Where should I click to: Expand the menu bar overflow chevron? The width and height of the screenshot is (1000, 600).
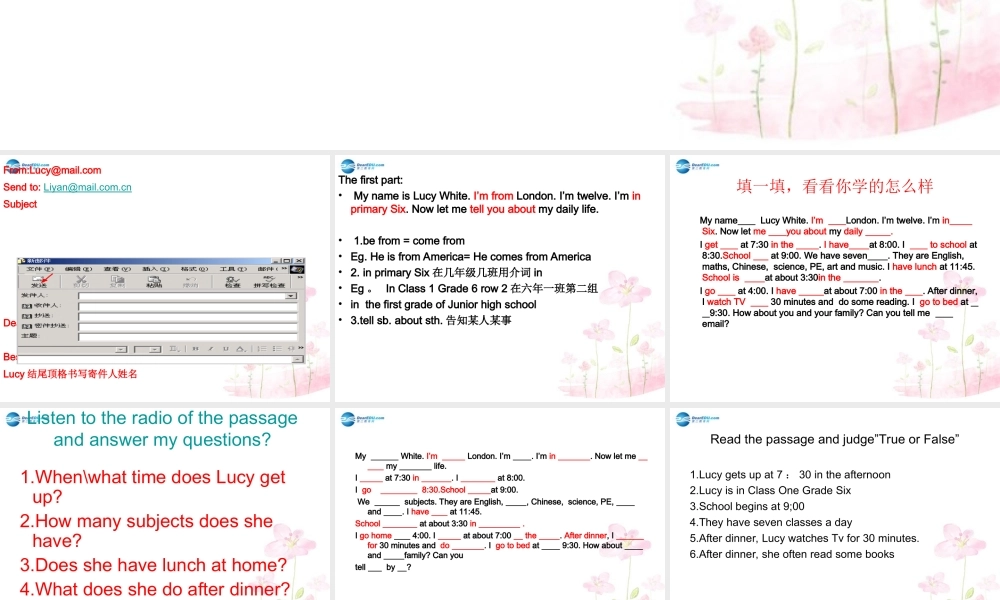(284, 268)
